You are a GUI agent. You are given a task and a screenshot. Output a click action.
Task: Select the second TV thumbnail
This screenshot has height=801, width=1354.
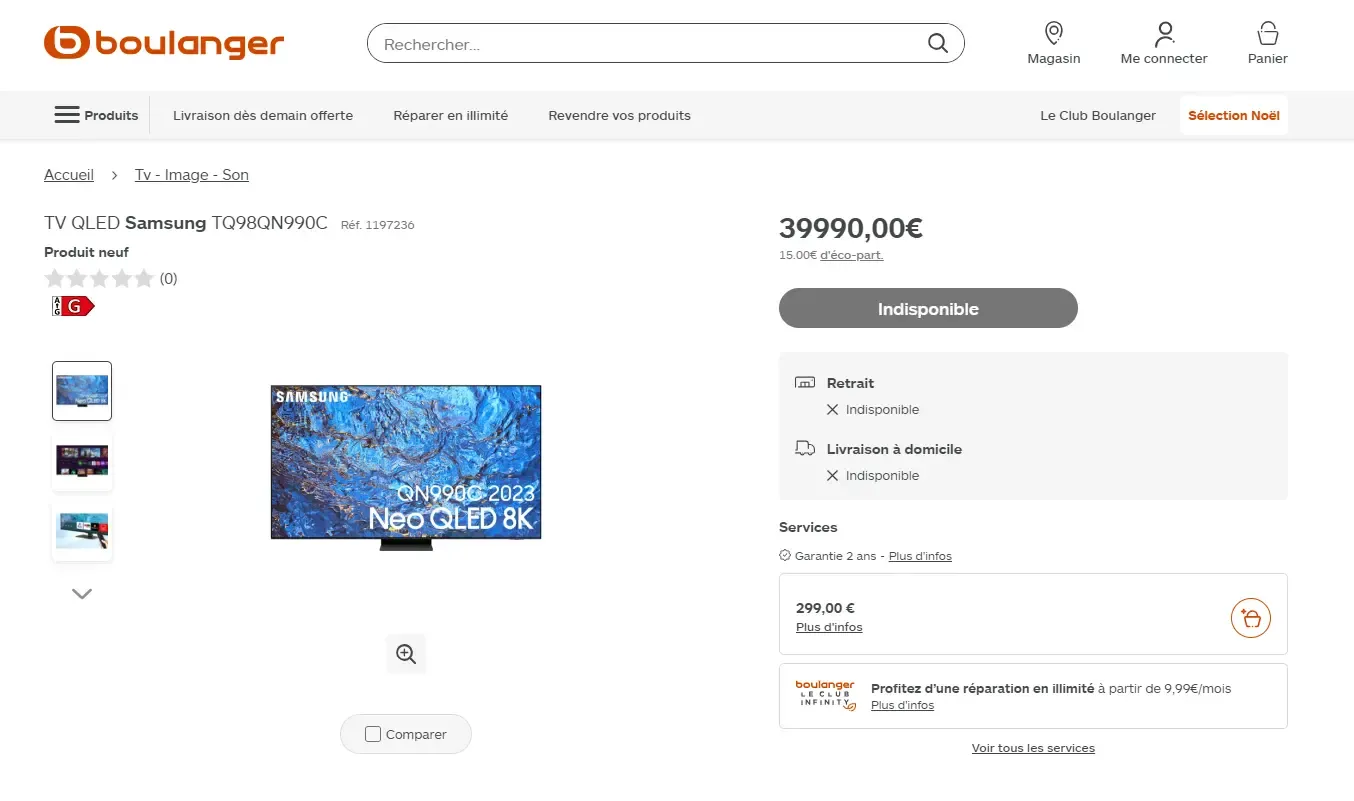tap(82, 461)
